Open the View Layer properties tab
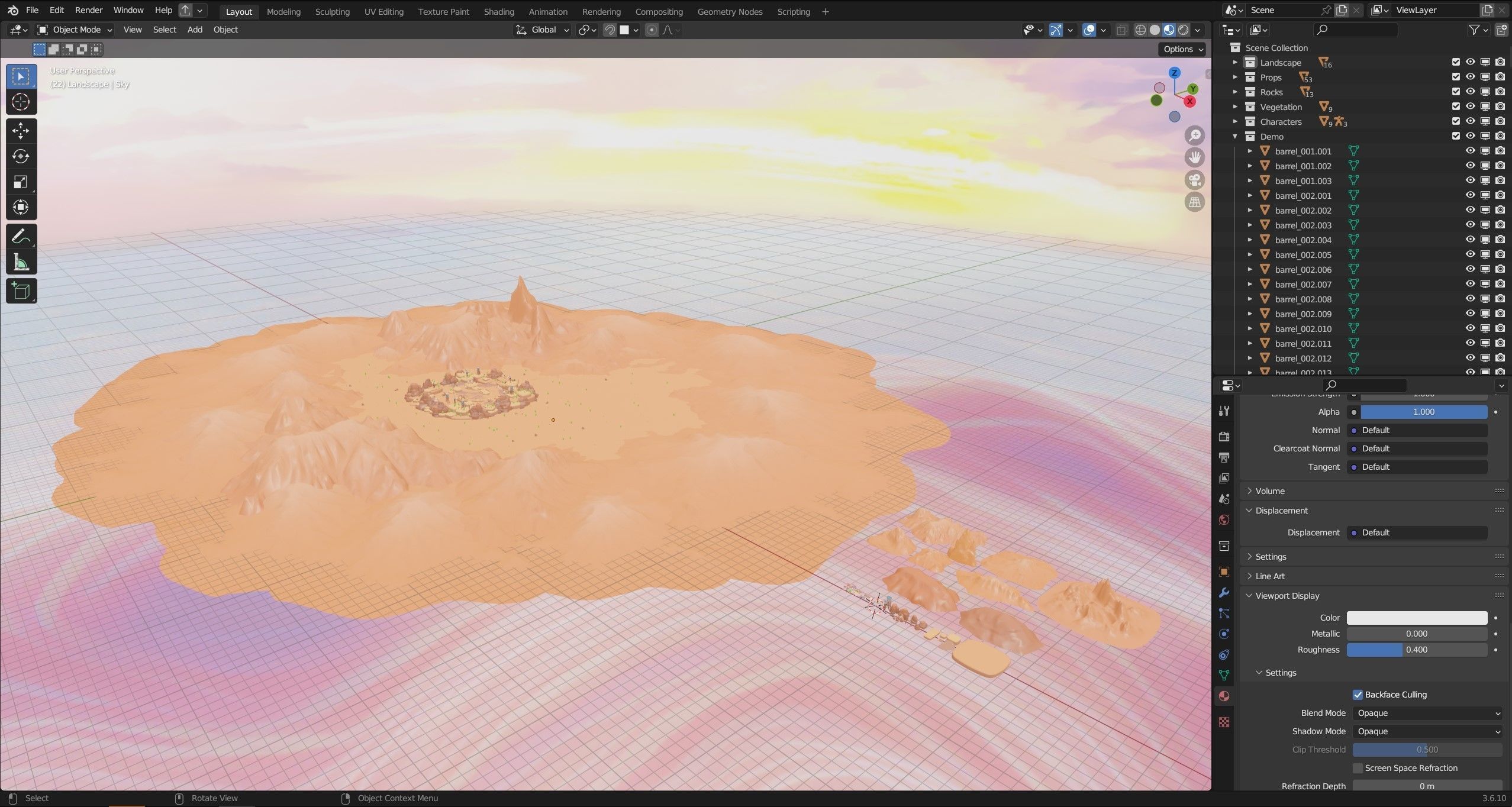The width and height of the screenshot is (1512, 807). [1224, 478]
